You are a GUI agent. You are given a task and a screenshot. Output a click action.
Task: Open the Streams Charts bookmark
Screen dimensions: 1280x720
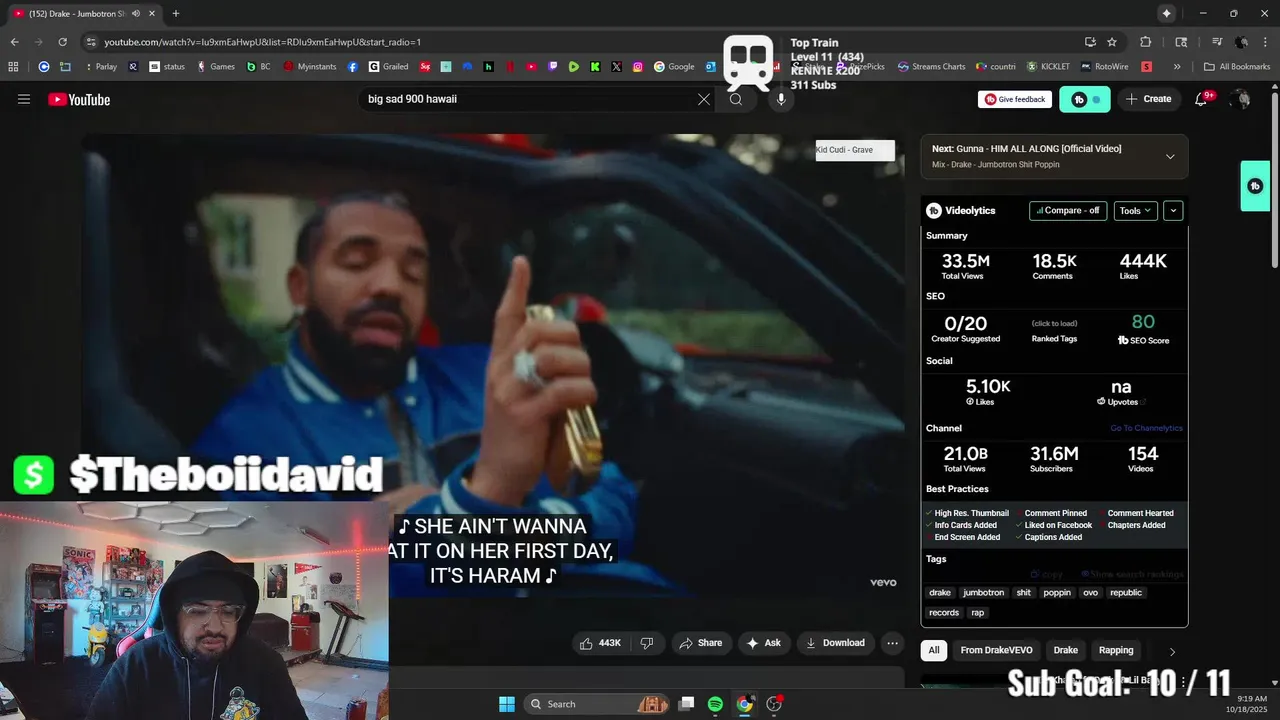click(932, 67)
